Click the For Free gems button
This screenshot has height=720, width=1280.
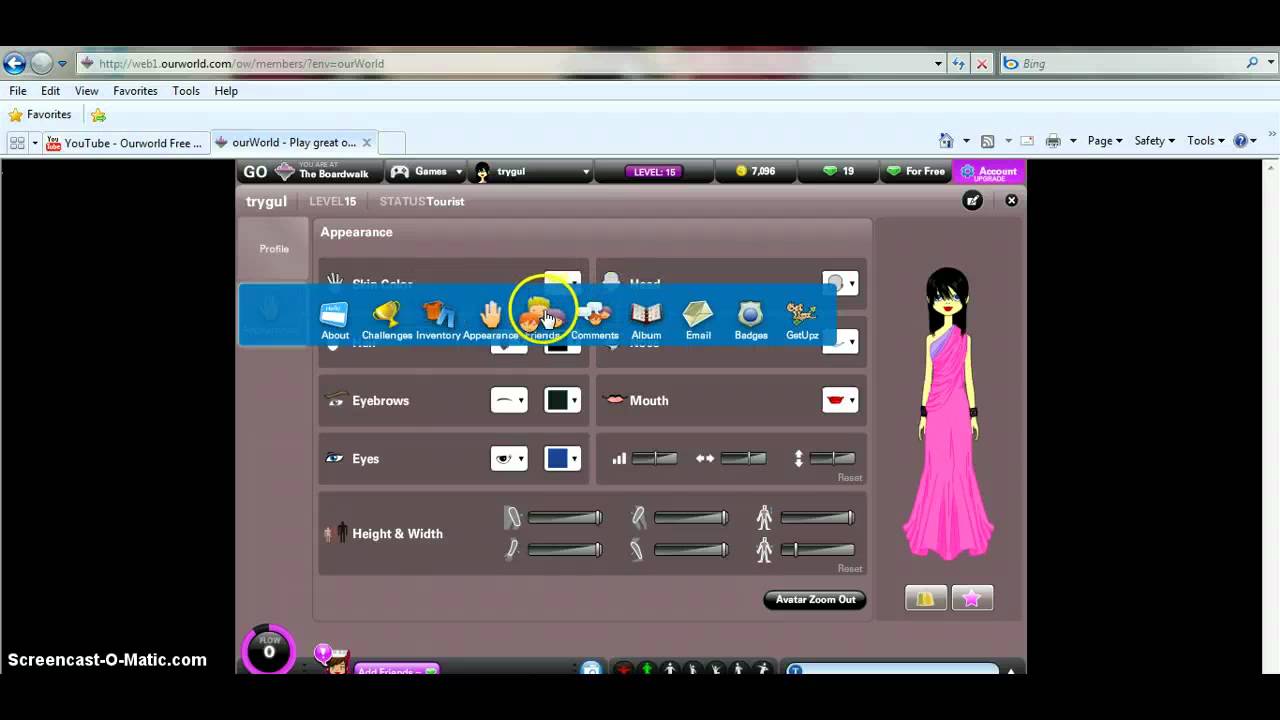click(x=915, y=171)
